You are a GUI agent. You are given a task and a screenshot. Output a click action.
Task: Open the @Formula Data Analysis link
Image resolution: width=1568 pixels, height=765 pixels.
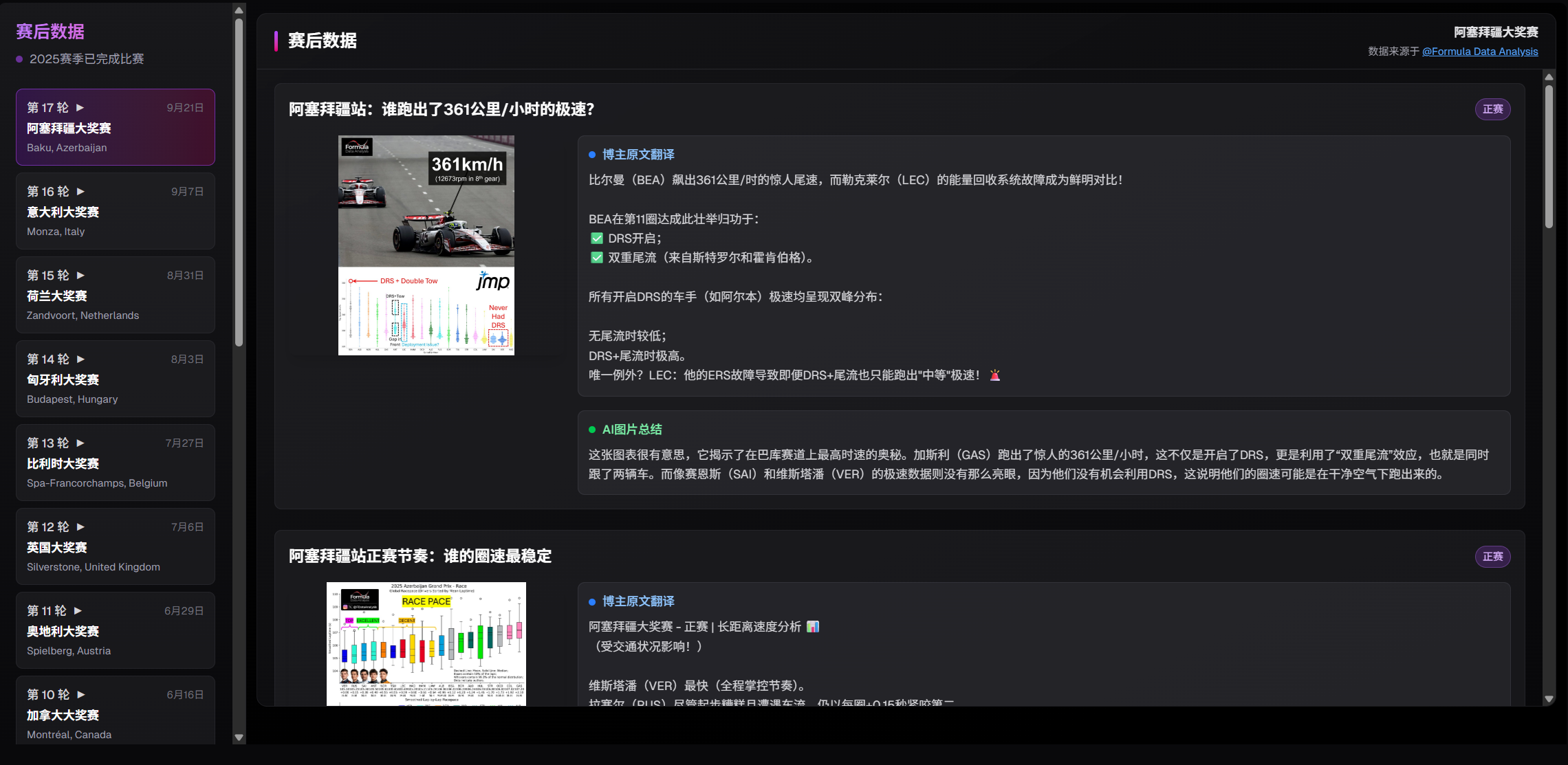pos(1480,51)
